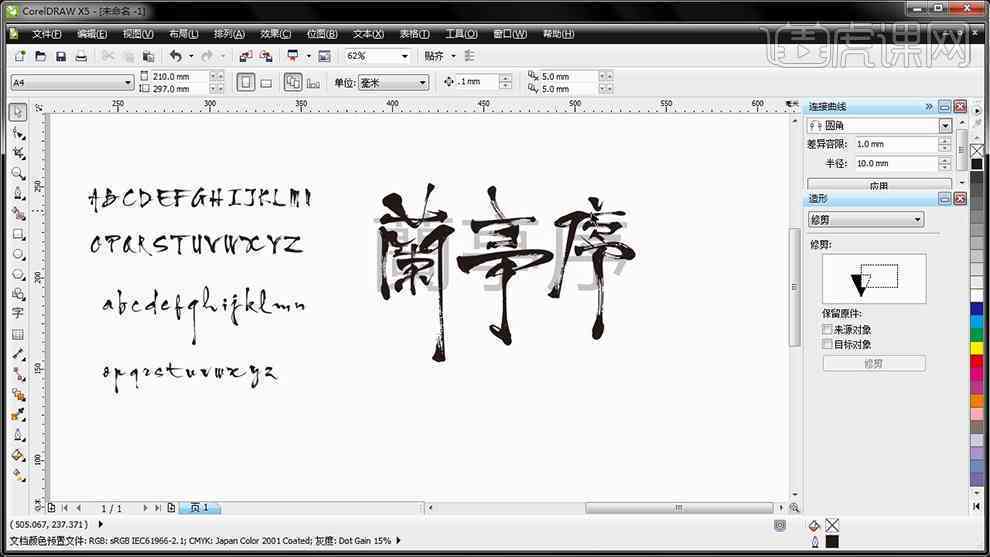Image resolution: width=990 pixels, height=557 pixels.
Task: Click the 修剪 trim button
Action: point(874,363)
